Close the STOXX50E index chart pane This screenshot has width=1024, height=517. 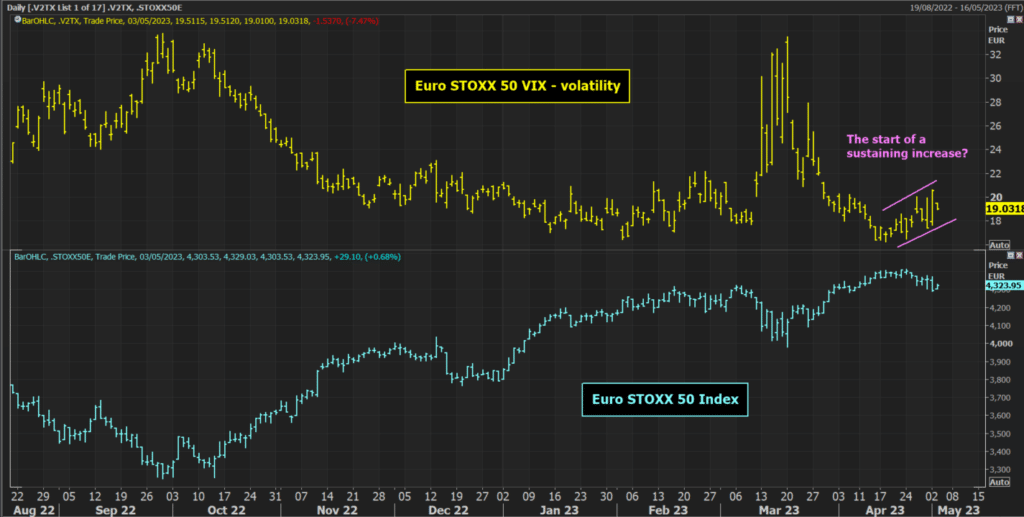[1019, 256]
